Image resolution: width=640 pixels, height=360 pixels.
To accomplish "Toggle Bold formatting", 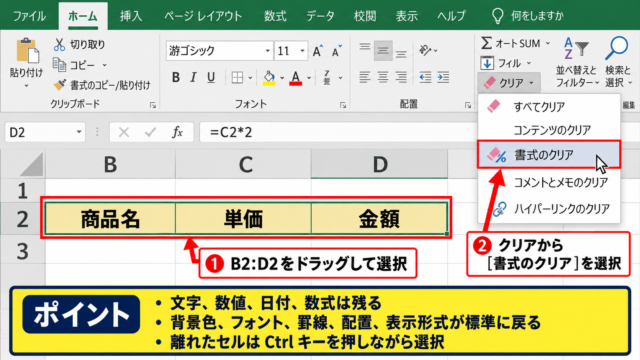I will click(x=176, y=77).
